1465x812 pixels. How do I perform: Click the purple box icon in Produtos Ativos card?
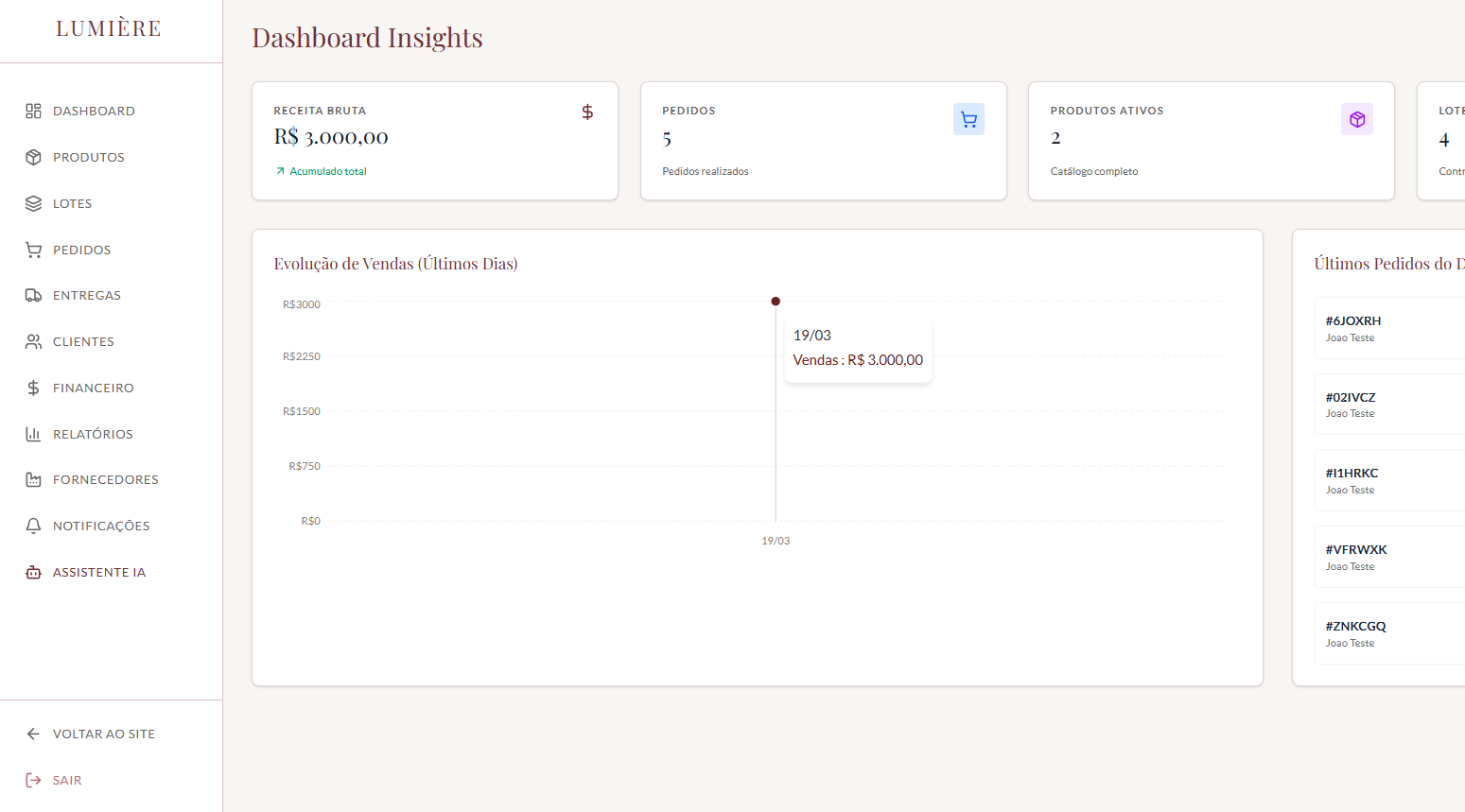(x=1356, y=119)
